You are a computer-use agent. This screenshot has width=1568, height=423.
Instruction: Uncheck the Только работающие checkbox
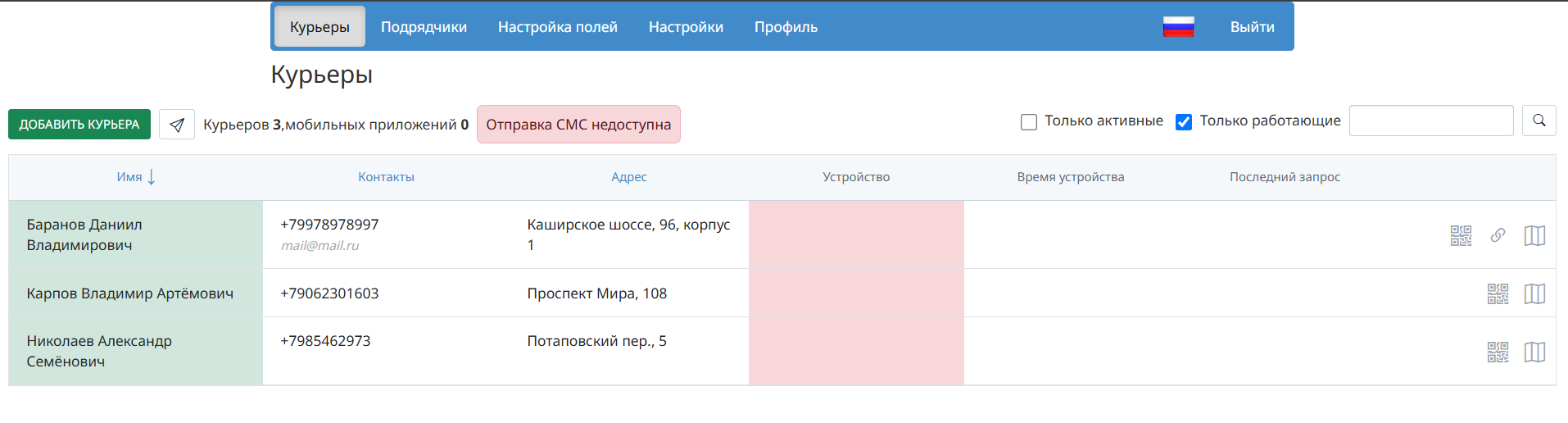click(x=1184, y=122)
